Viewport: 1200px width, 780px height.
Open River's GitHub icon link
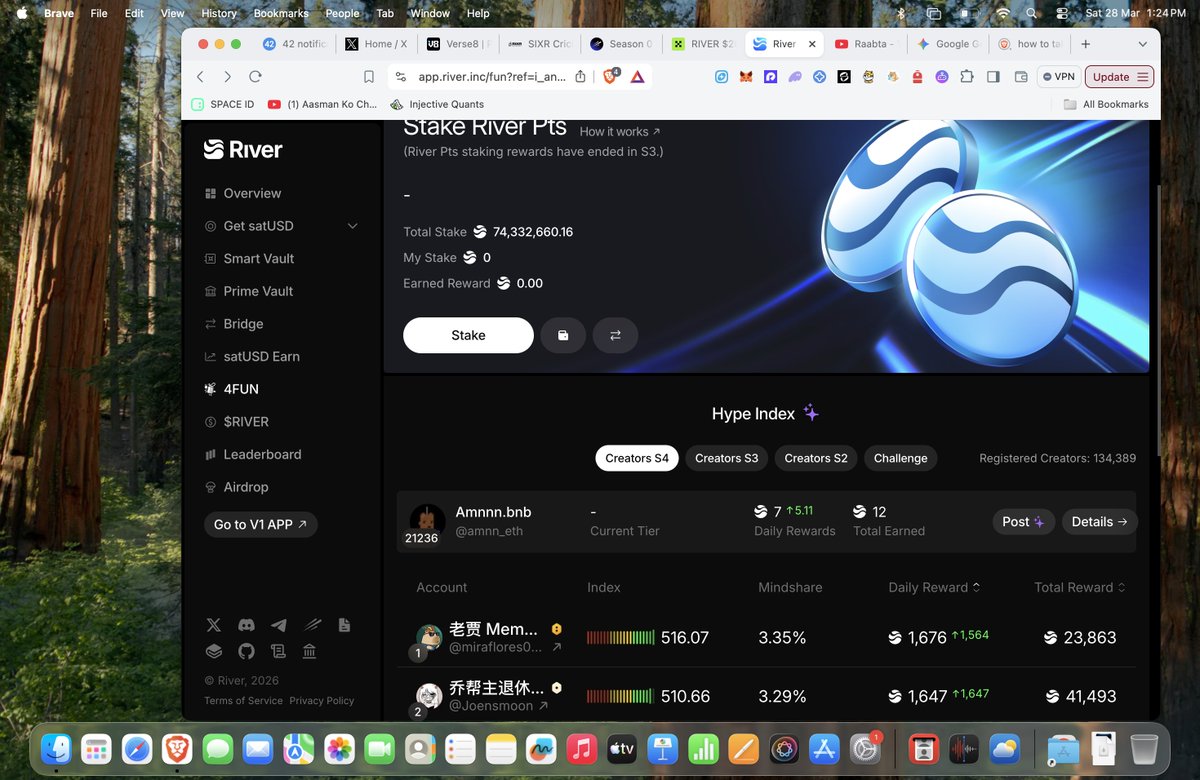click(246, 651)
